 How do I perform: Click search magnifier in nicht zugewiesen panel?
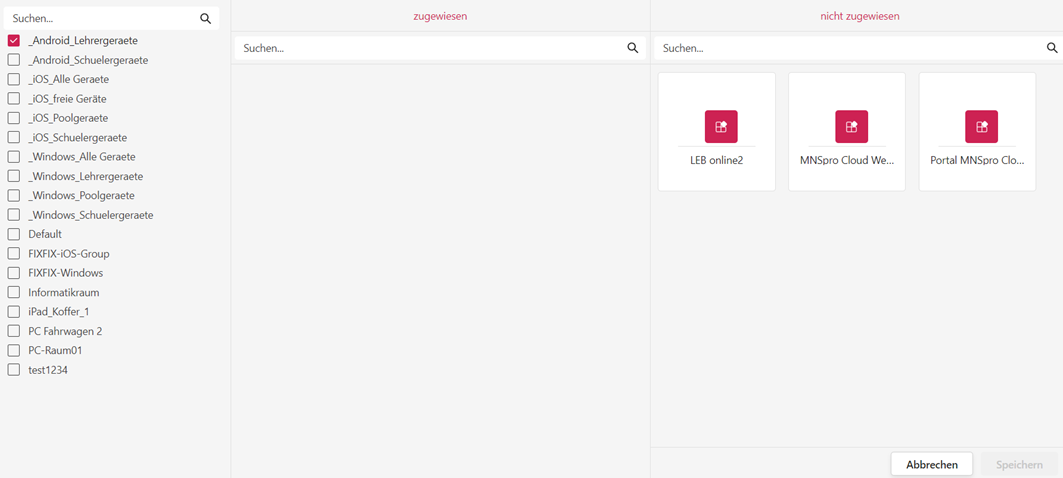(1052, 48)
